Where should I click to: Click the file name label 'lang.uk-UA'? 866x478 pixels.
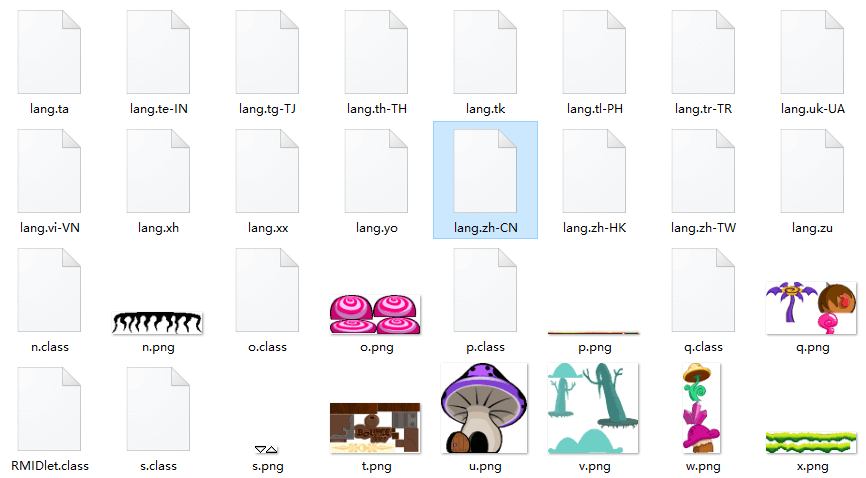(x=812, y=109)
